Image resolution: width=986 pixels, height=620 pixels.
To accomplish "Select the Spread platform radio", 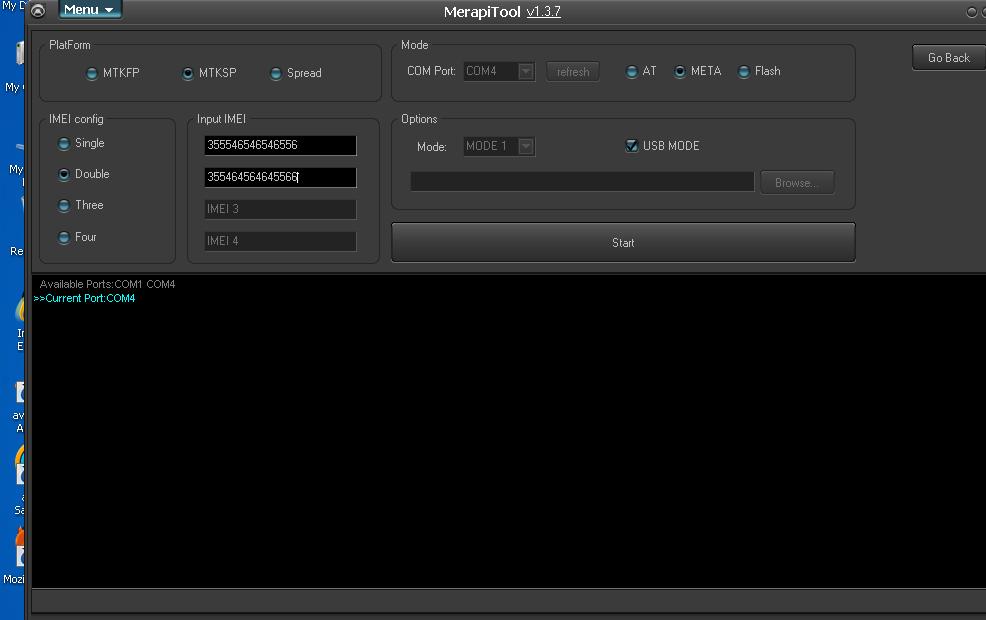I will pos(275,74).
